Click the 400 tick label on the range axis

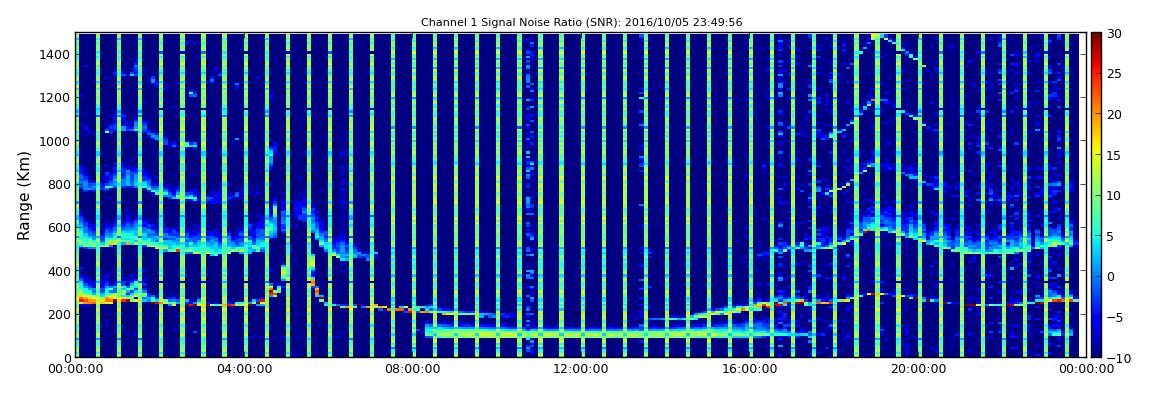[x=58, y=271]
